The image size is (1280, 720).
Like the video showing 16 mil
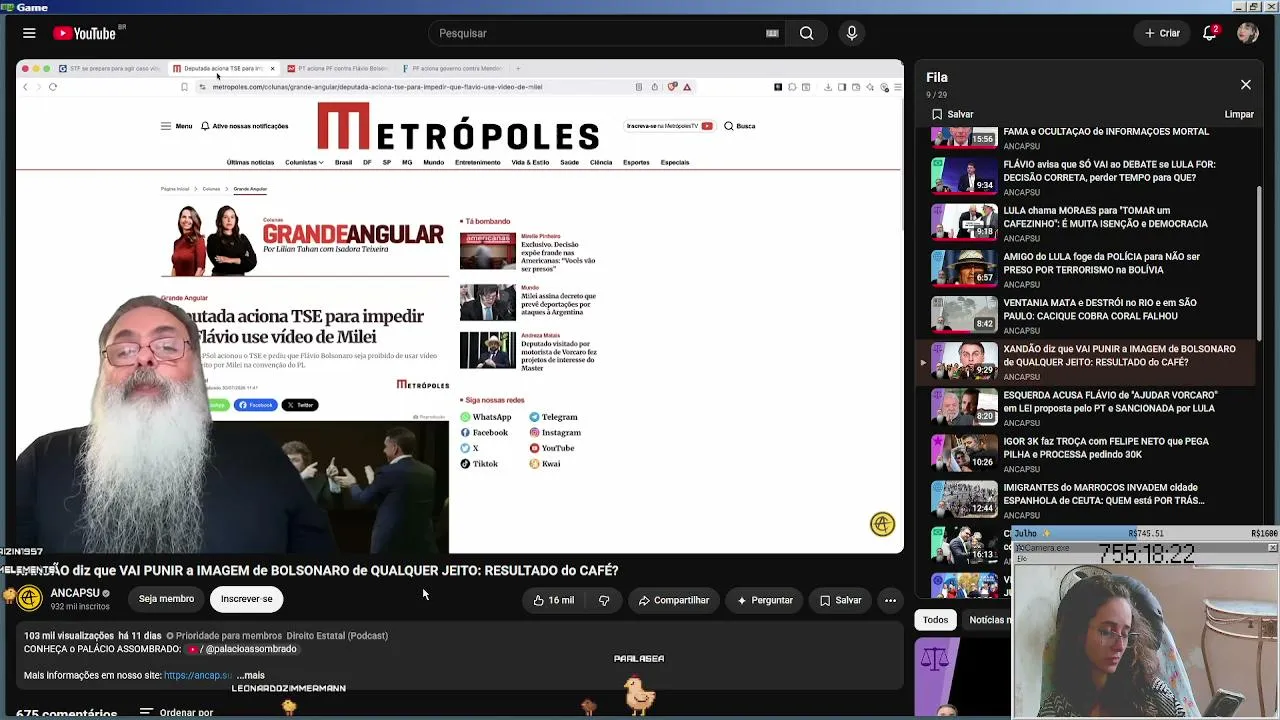click(553, 600)
